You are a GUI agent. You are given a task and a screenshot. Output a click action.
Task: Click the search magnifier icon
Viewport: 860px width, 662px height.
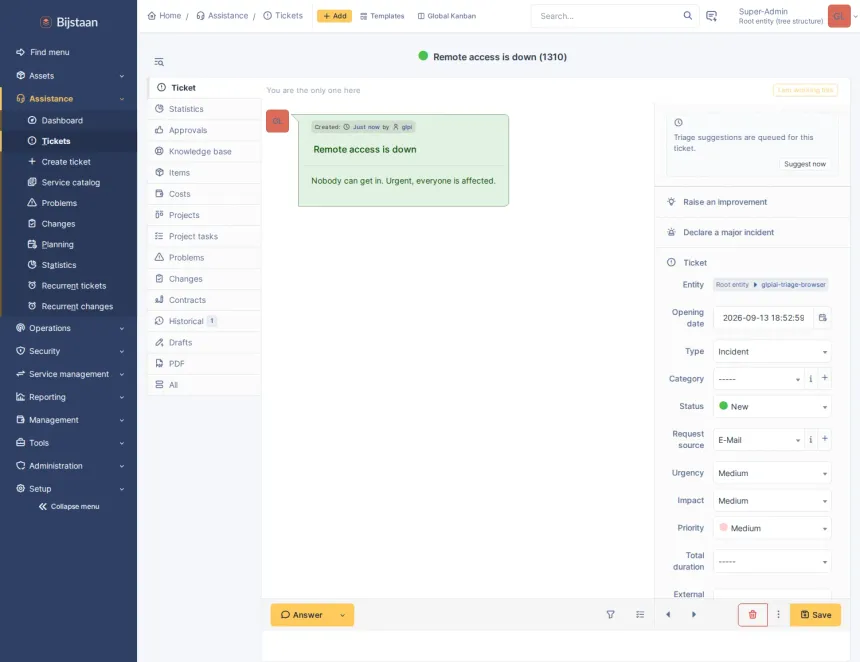point(687,16)
